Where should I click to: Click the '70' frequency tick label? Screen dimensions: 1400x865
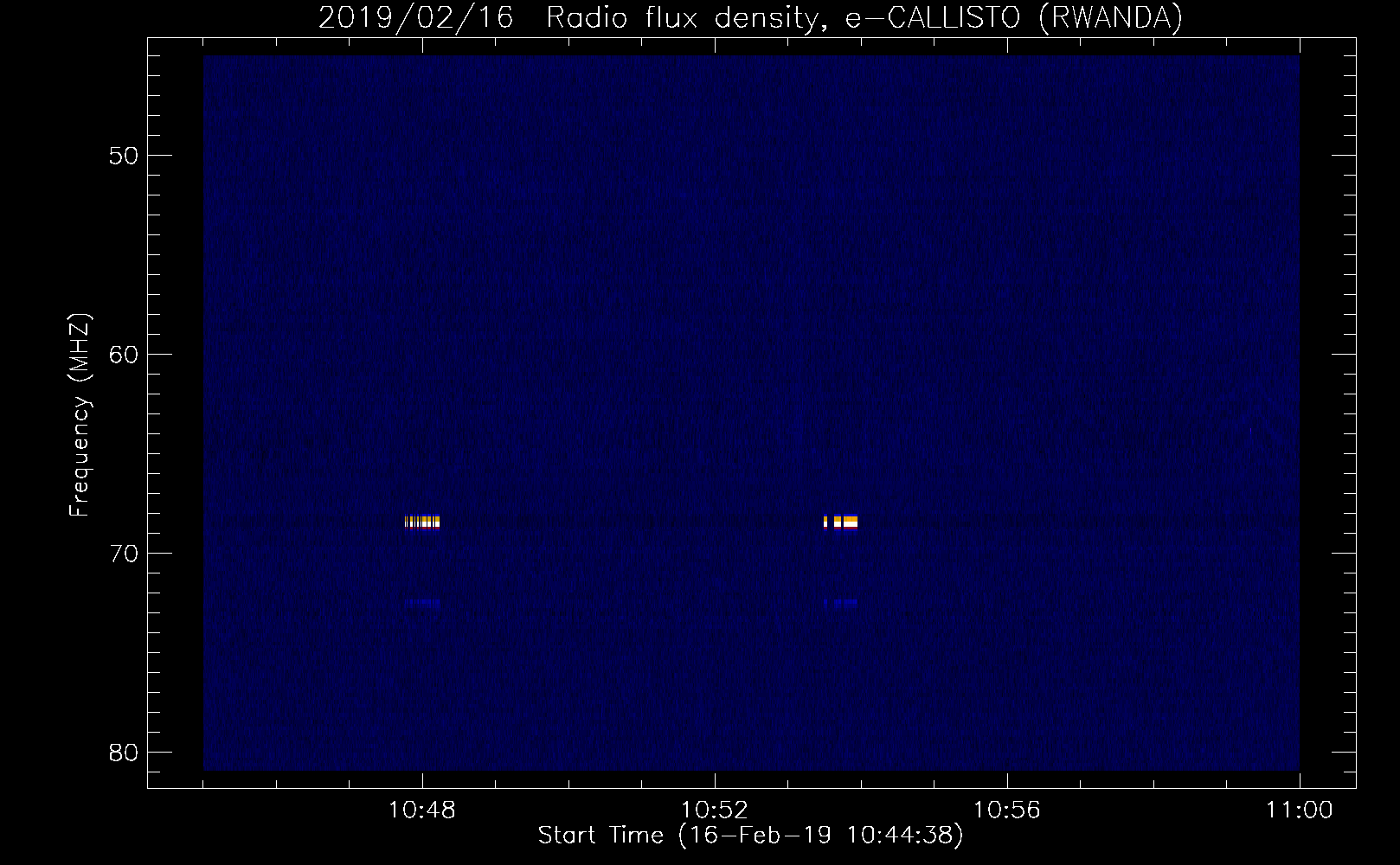pyautogui.click(x=124, y=554)
